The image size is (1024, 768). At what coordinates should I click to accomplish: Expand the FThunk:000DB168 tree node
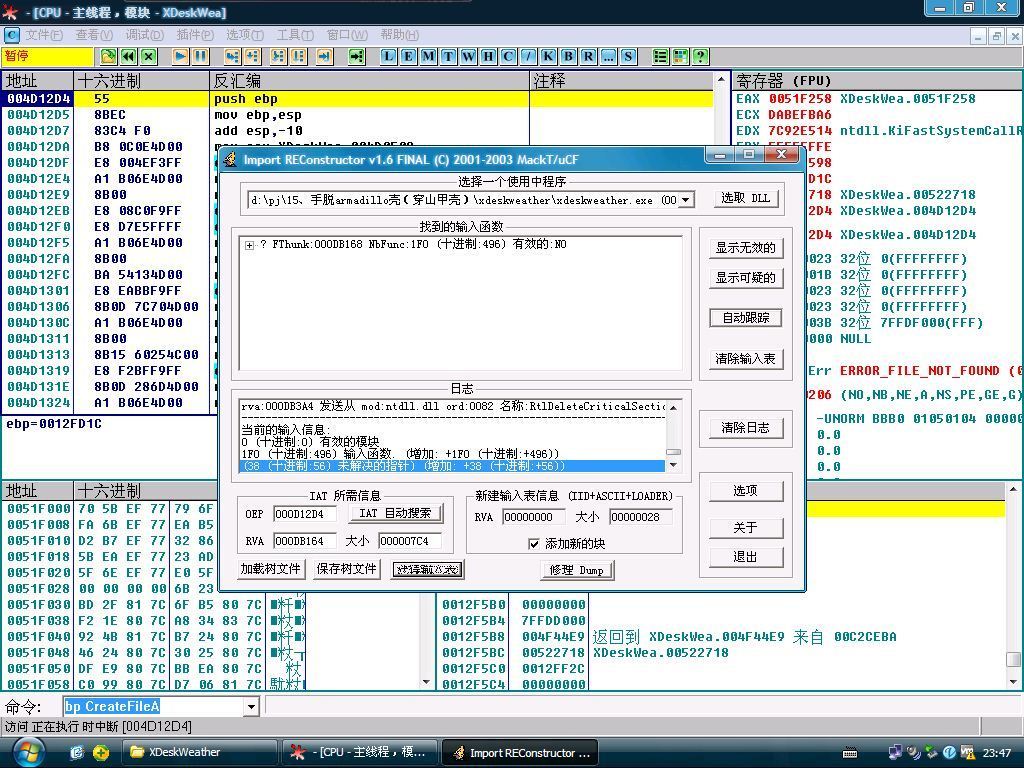[249, 245]
